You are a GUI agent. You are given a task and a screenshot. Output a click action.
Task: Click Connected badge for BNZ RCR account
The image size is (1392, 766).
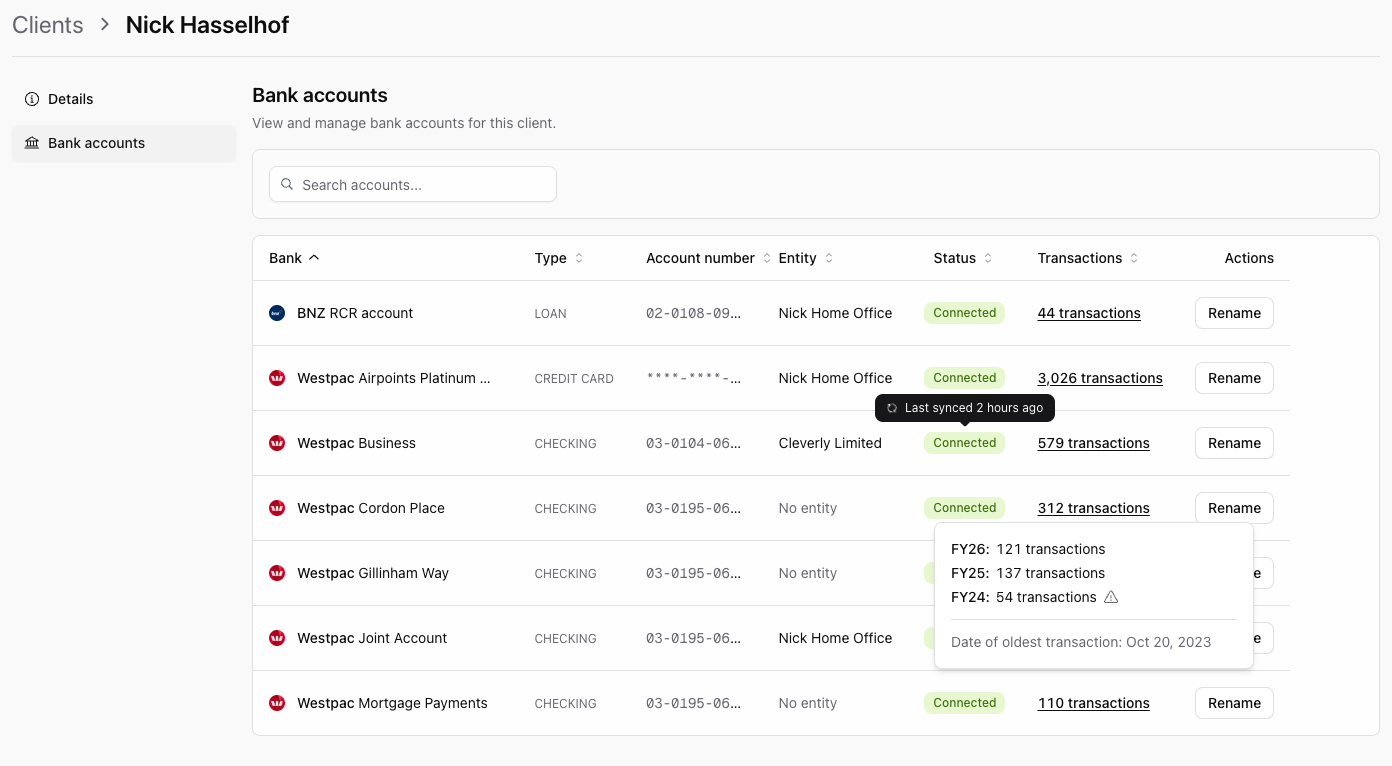(x=964, y=313)
